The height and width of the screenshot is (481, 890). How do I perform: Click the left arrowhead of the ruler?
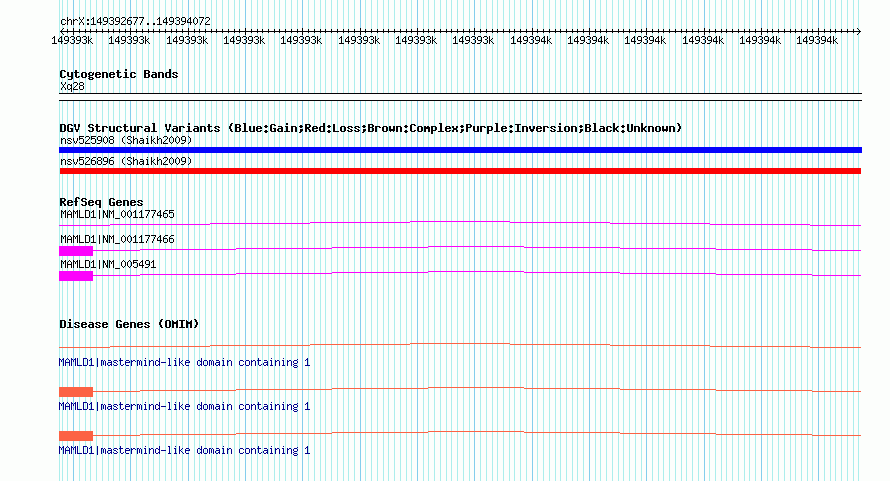[x=62, y=31]
